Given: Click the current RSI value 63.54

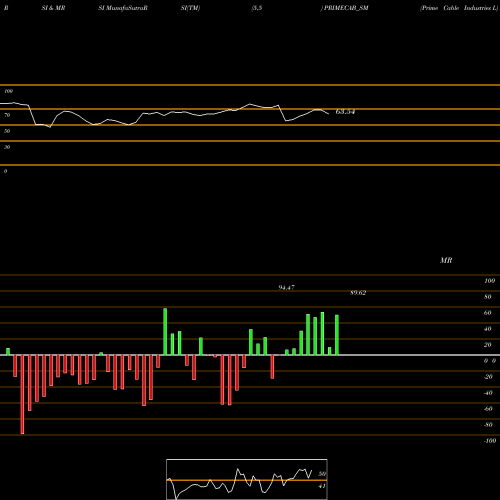Looking at the screenshot, I should (345, 112).
